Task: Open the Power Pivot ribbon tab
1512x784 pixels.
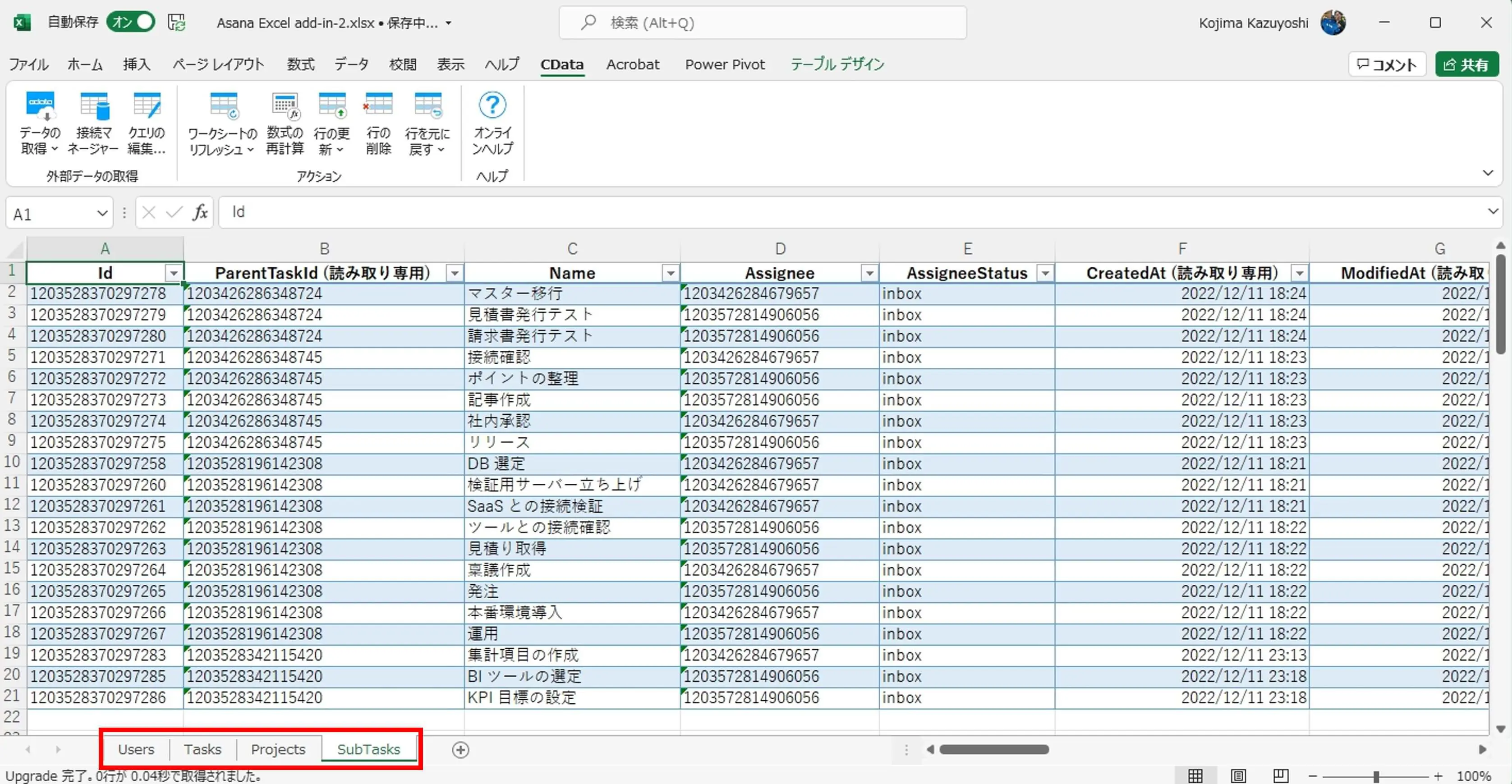Action: point(724,64)
